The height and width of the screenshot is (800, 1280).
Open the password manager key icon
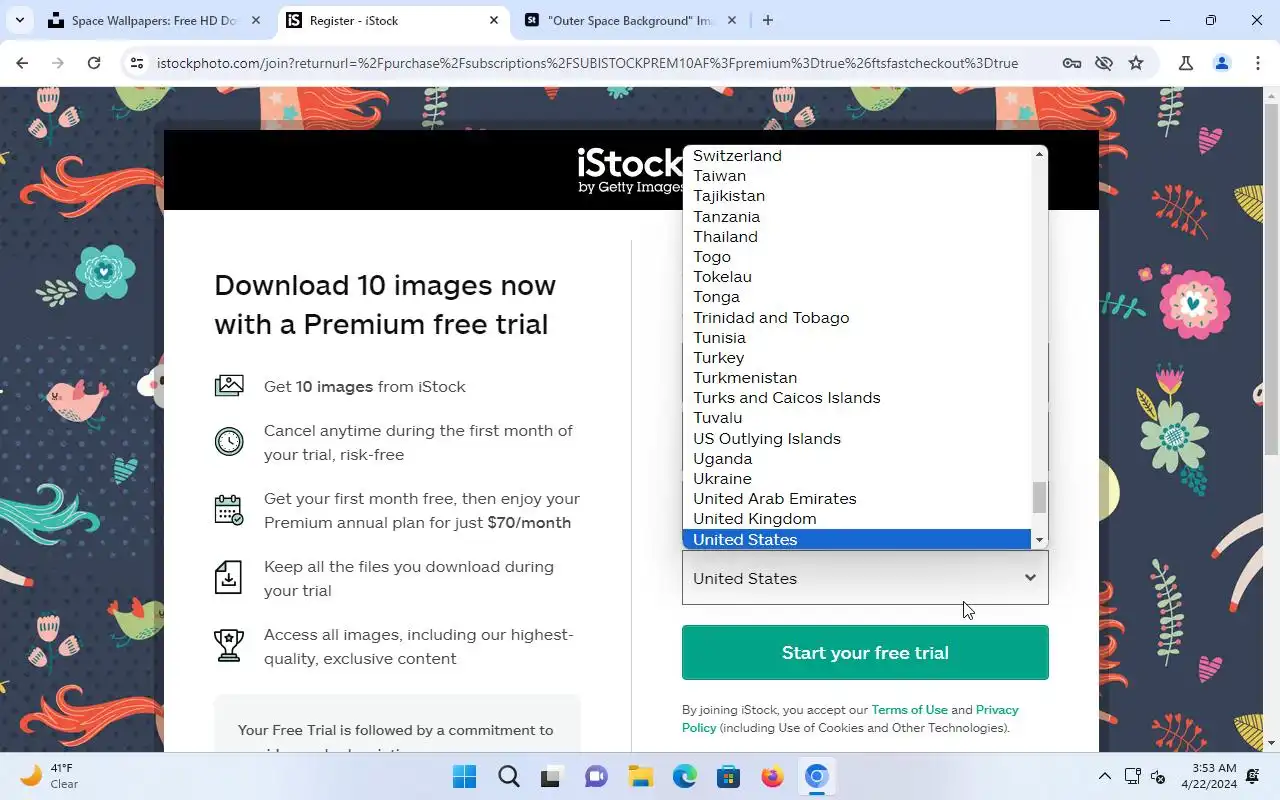tap(1072, 63)
